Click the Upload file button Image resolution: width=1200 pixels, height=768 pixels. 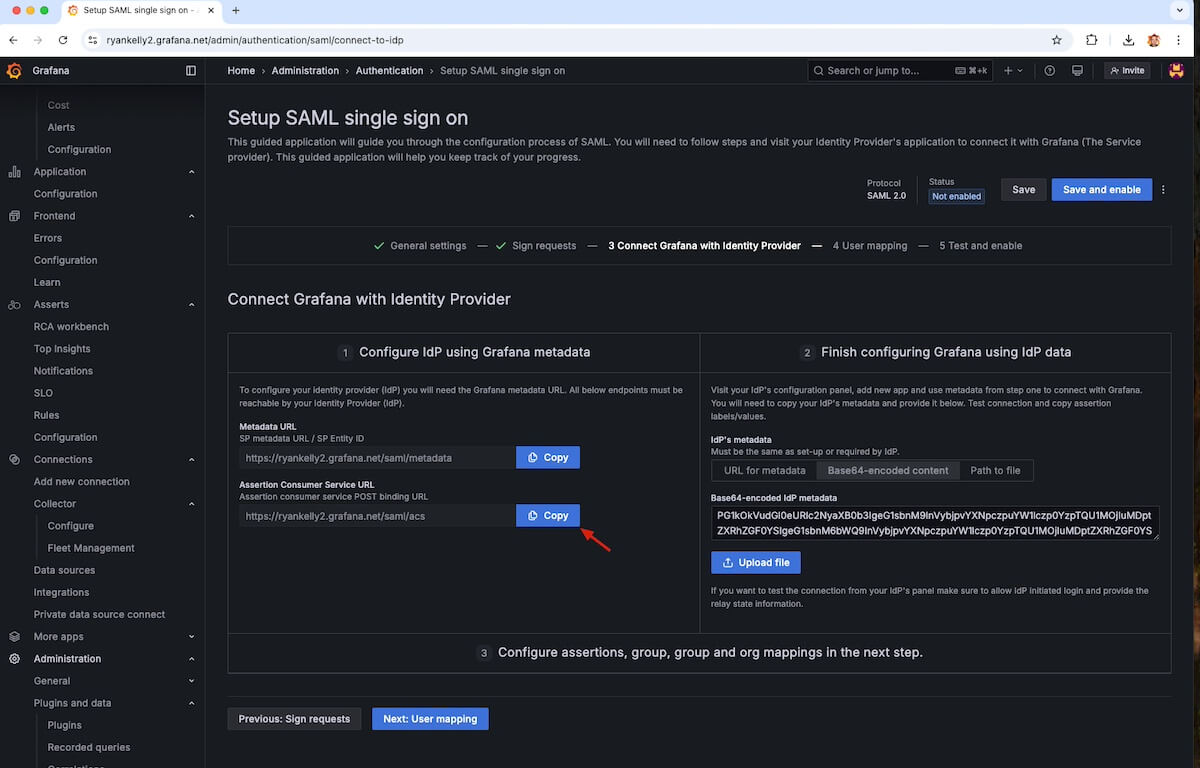coord(756,562)
